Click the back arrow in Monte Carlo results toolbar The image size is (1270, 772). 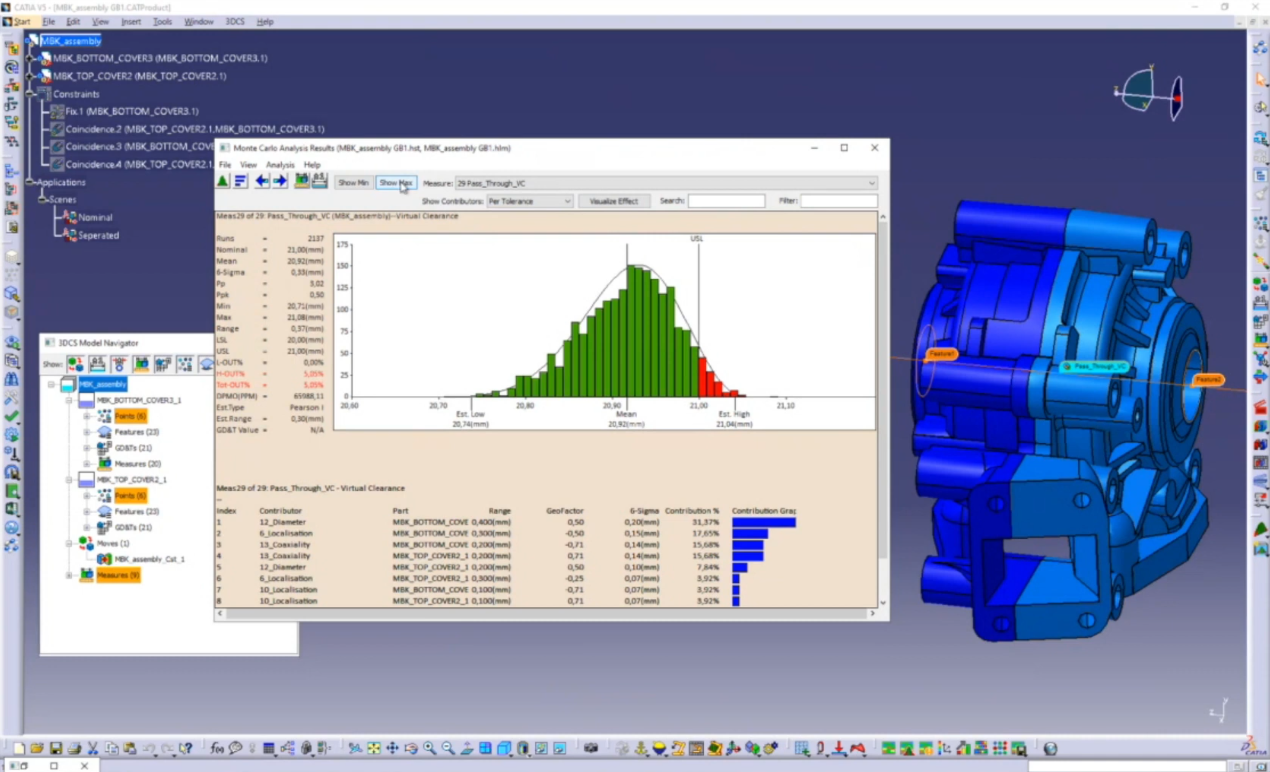click(x=261, y=180)
